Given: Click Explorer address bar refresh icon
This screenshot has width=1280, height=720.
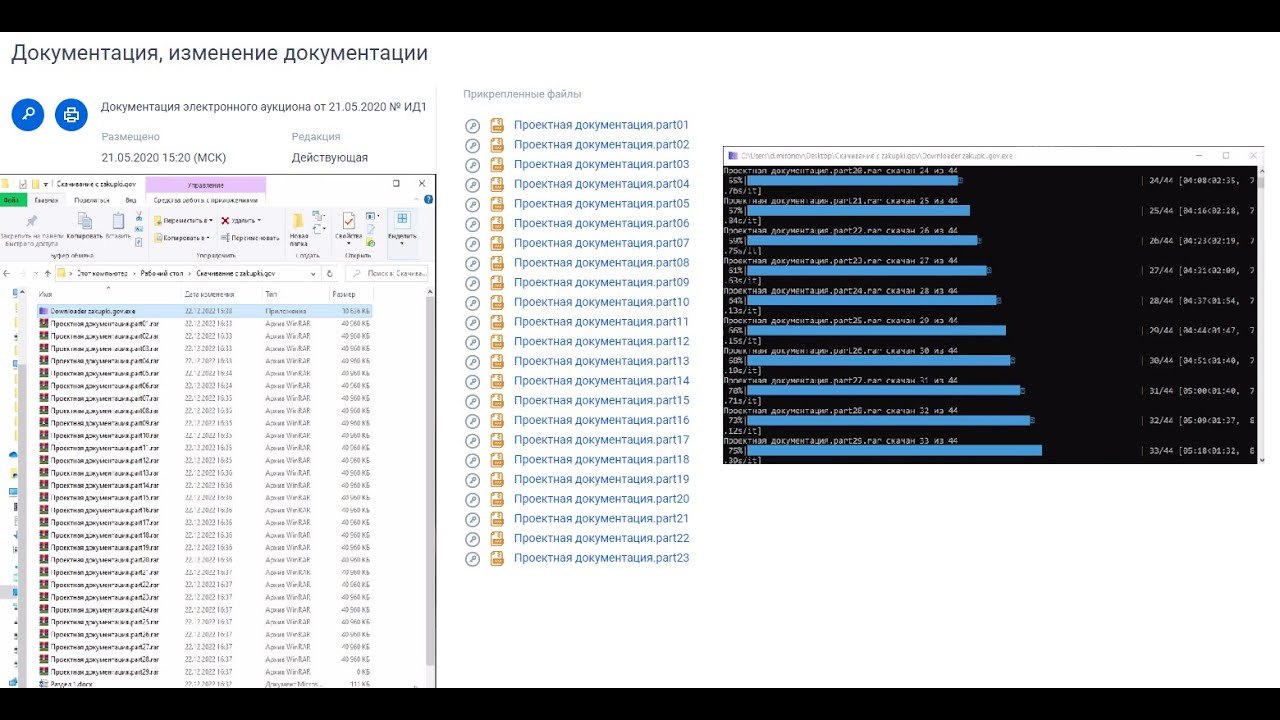Looking at the screenshot, I should coord(329,273).
